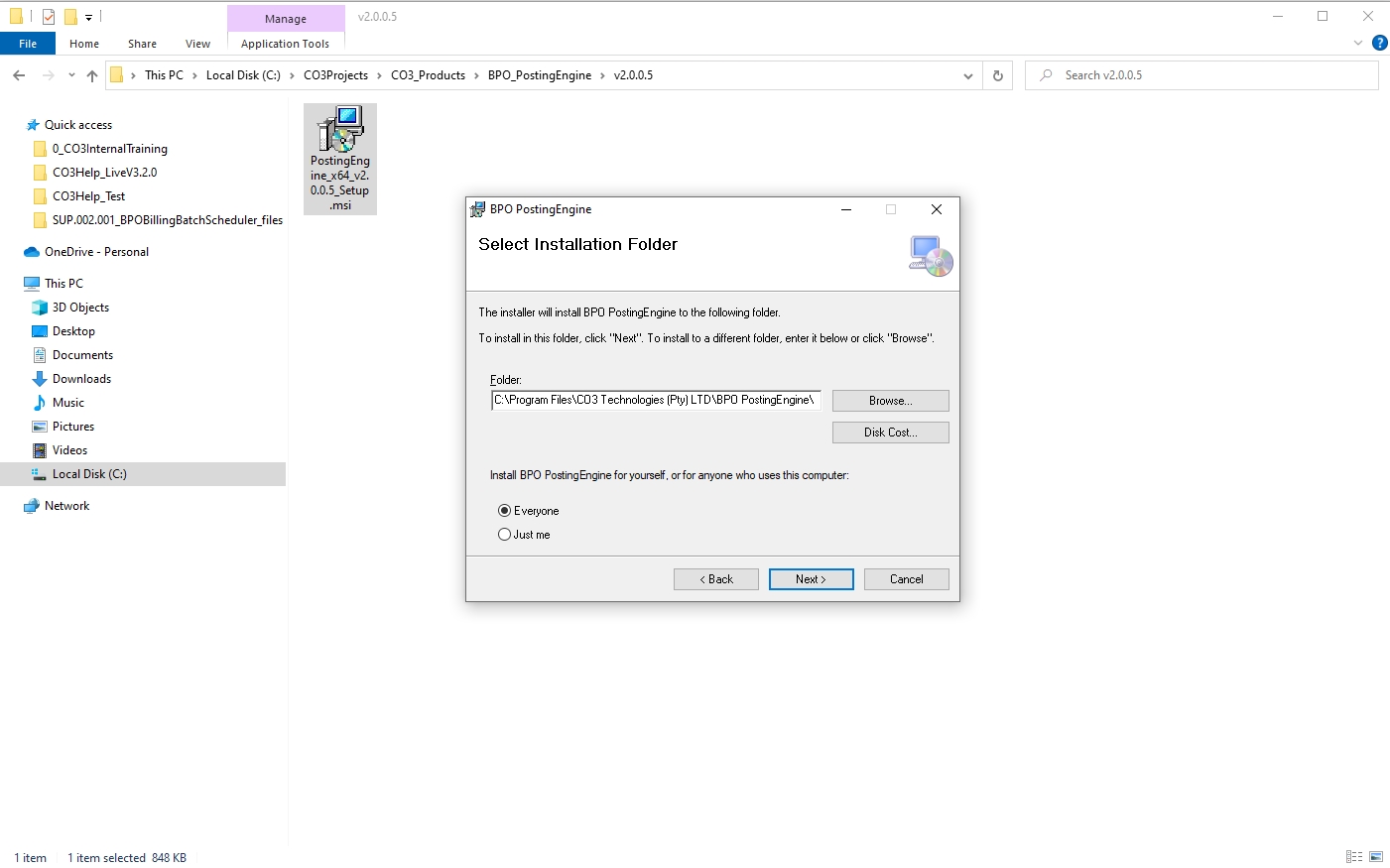
Task: Click CO3Projects in the address breadcrumb
Action: click(335, 75)
